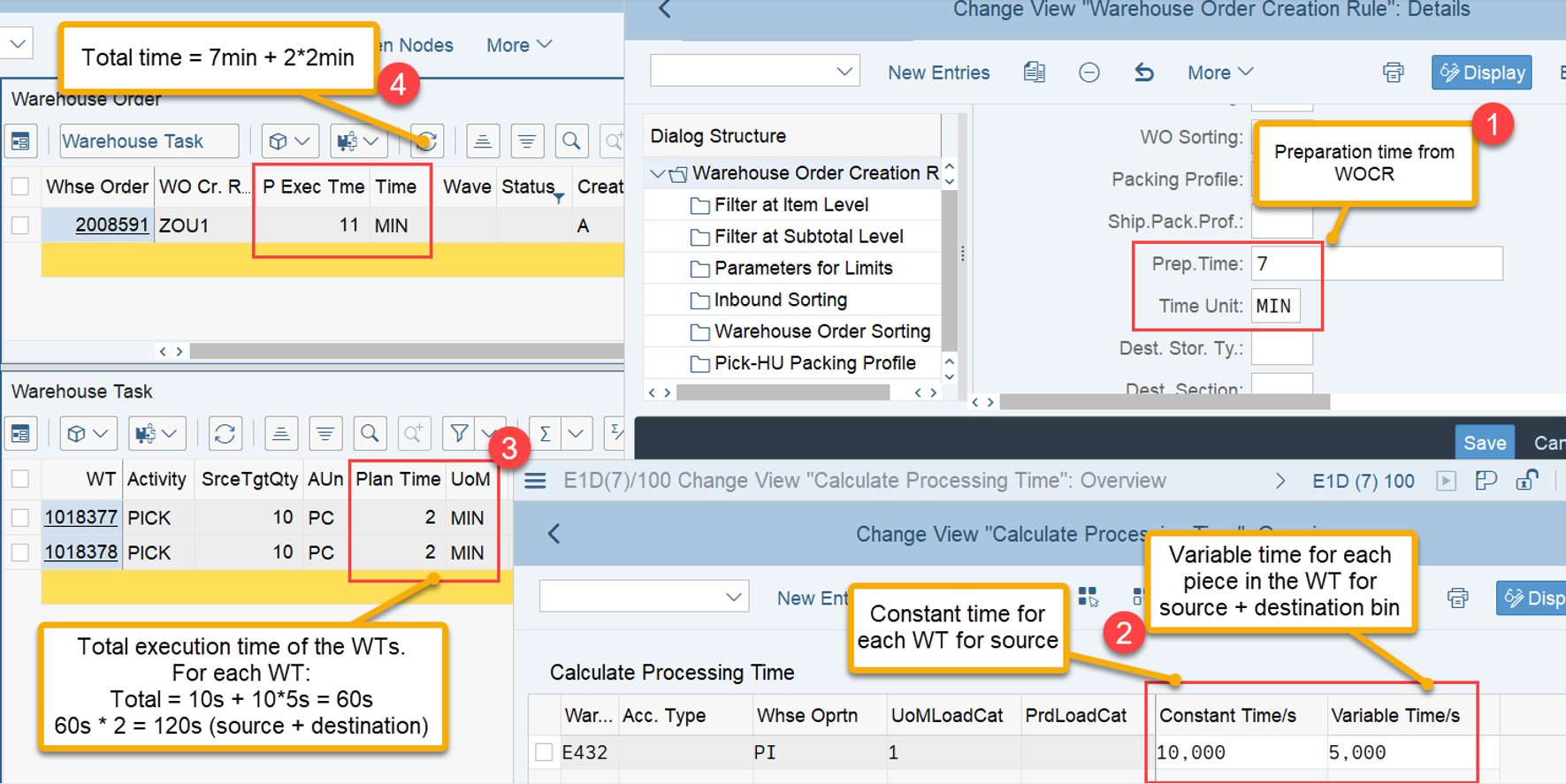Go back with chevron in Calculate Processing Time header
The image size is (1566, 784).
[x=554, y=534]
